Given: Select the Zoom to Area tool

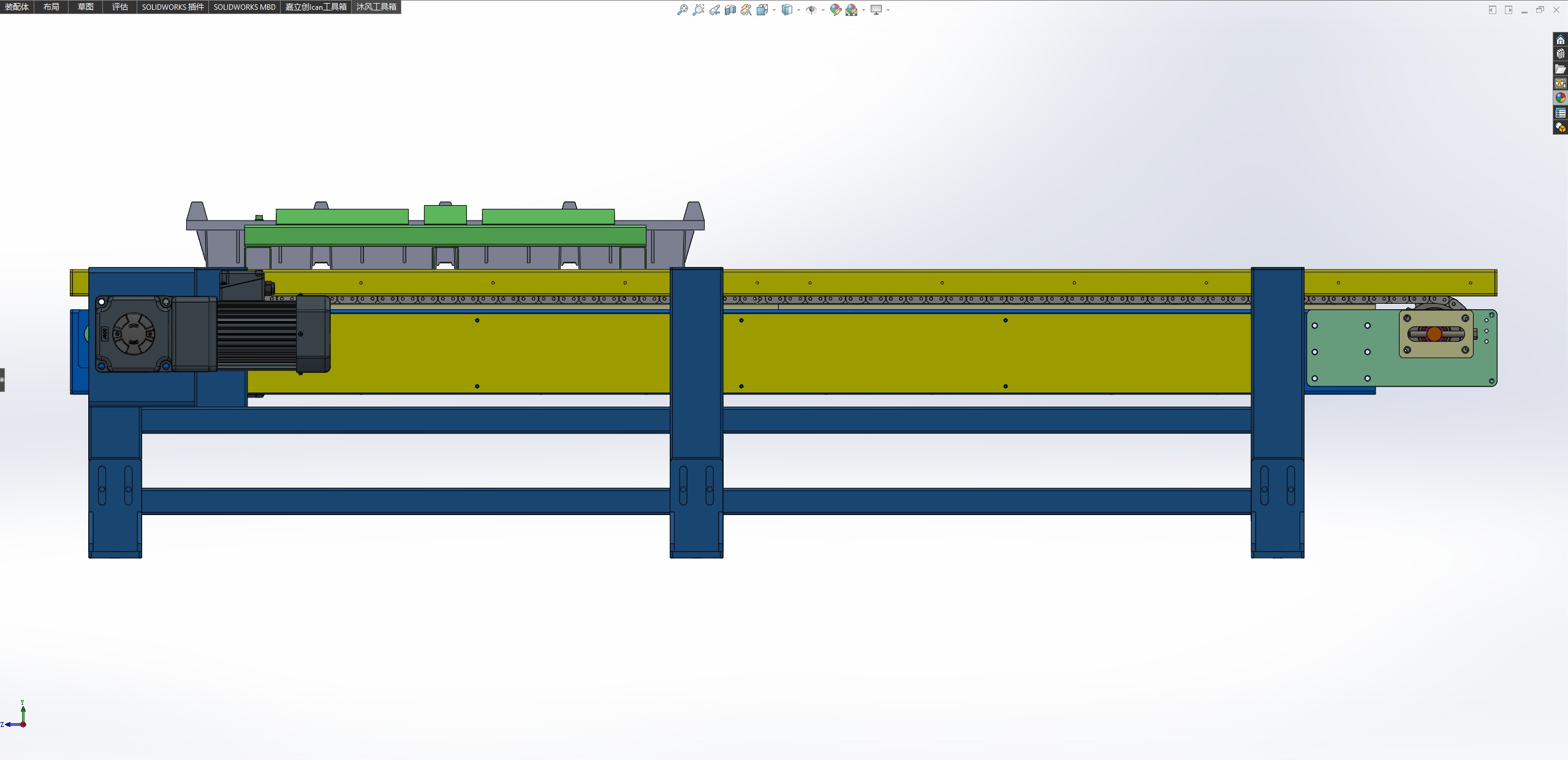Looking at the screenshot, I should pos(698,10).
